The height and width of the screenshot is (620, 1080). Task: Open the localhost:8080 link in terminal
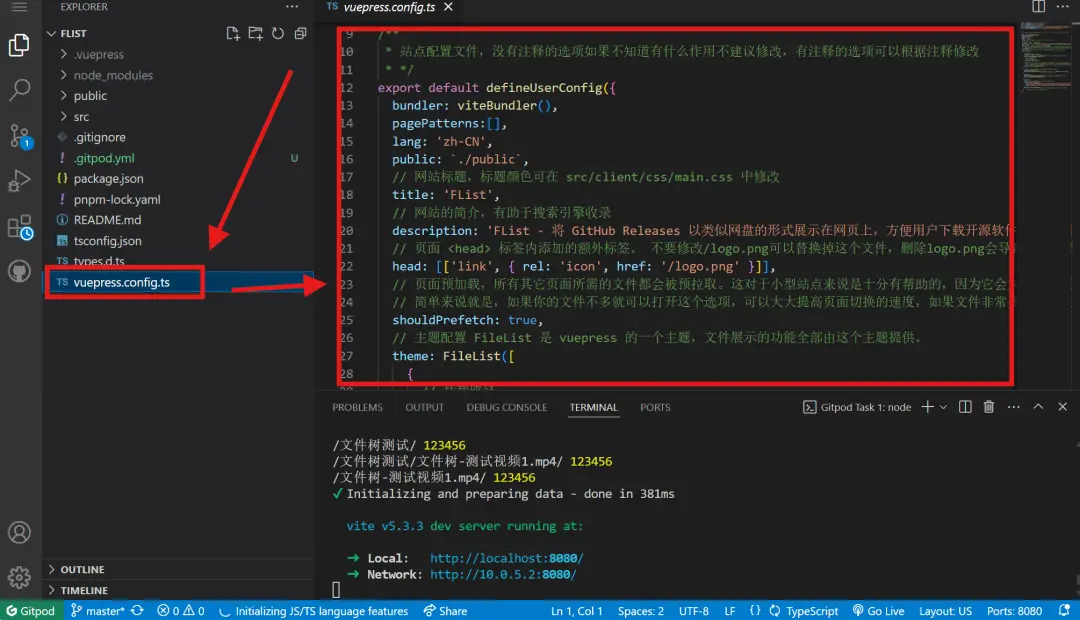pos(506,558)
